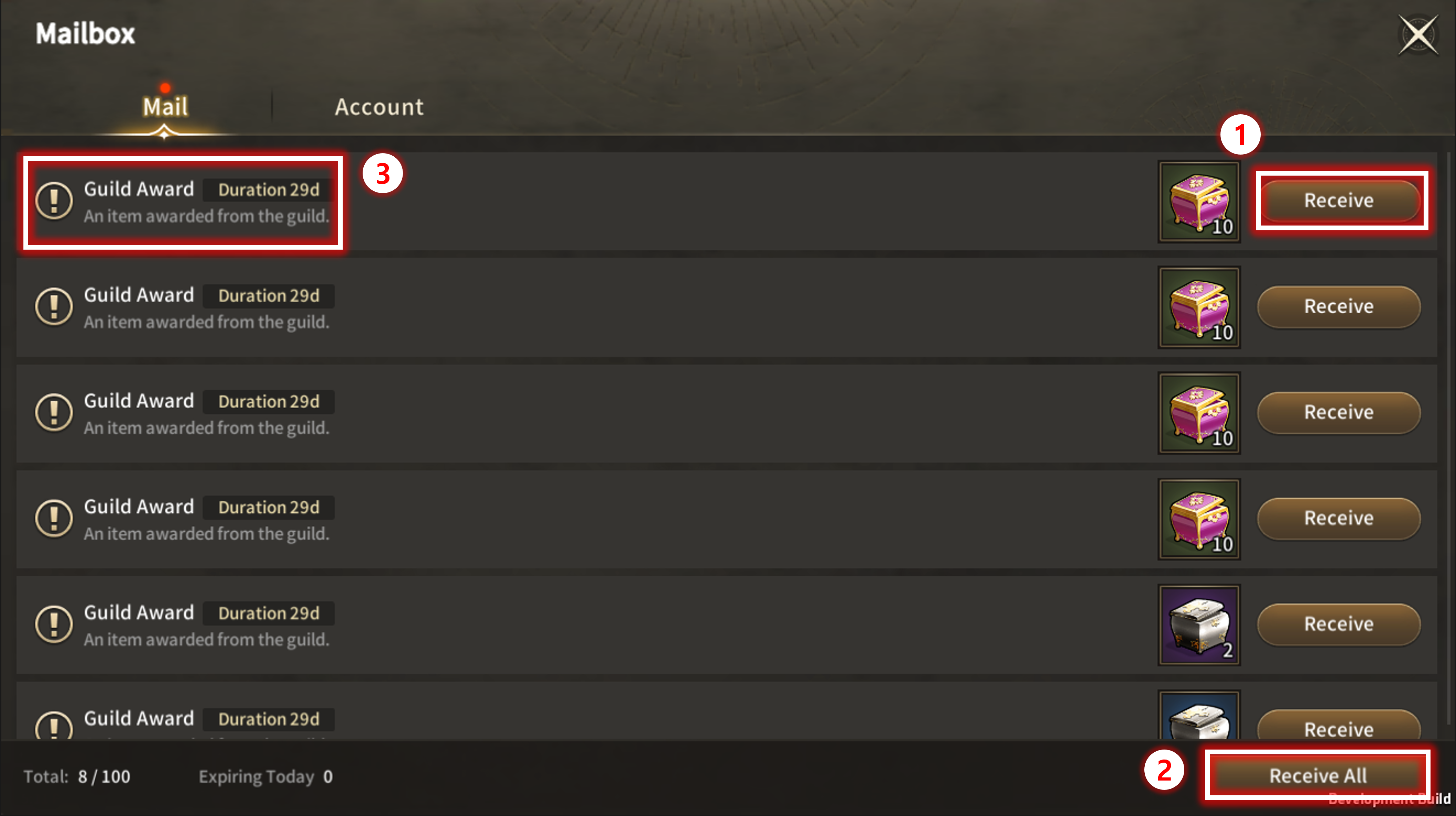
Task: Select the Mail tab
Action: click(165, 107)
